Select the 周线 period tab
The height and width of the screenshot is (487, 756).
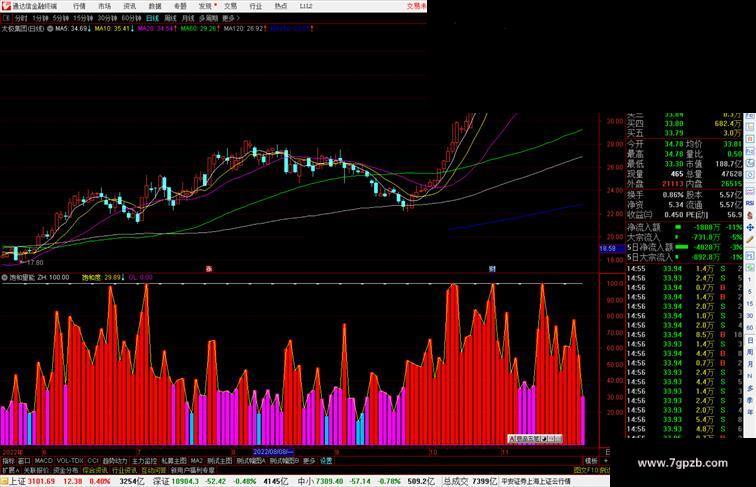click(170, 18)
